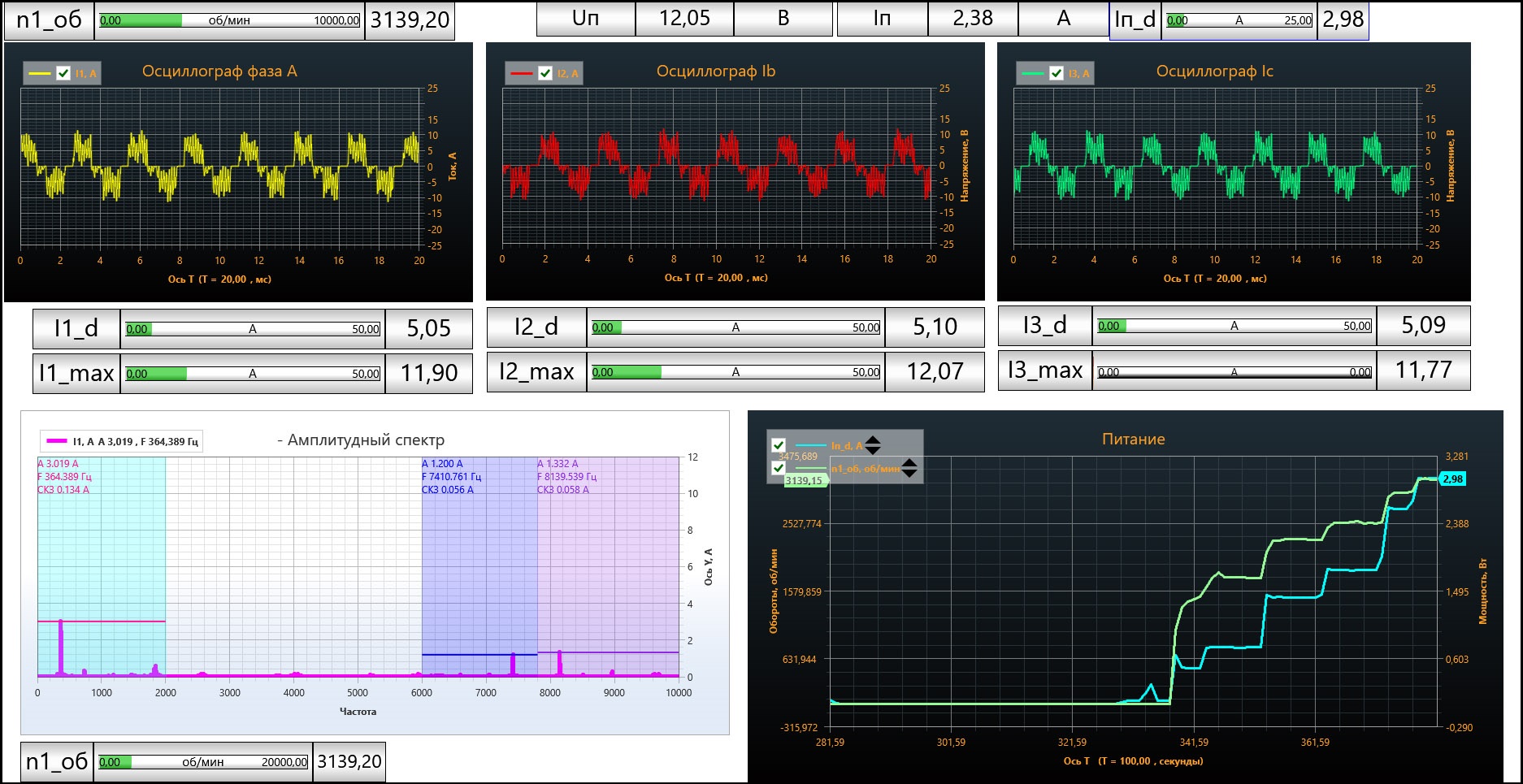Select the I2_max value 12,07
1523x784 pixels.
pyautogui.click(x=935, y=371)
